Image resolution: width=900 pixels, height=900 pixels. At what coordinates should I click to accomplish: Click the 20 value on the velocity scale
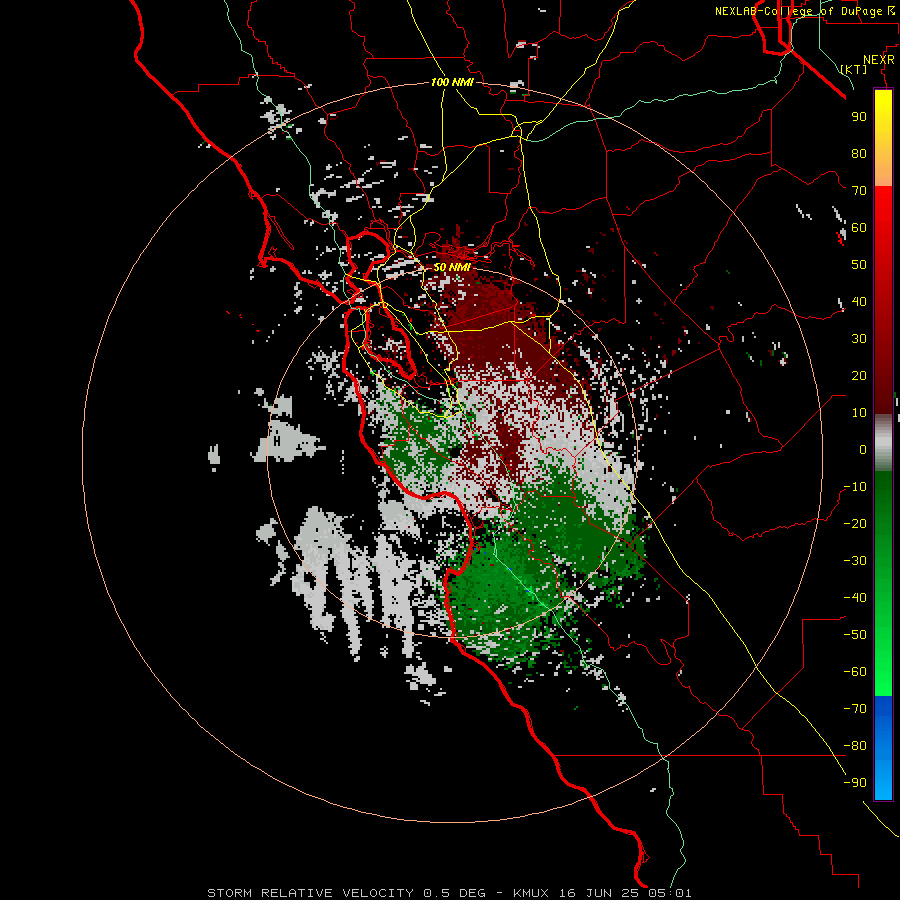point(859,376)
